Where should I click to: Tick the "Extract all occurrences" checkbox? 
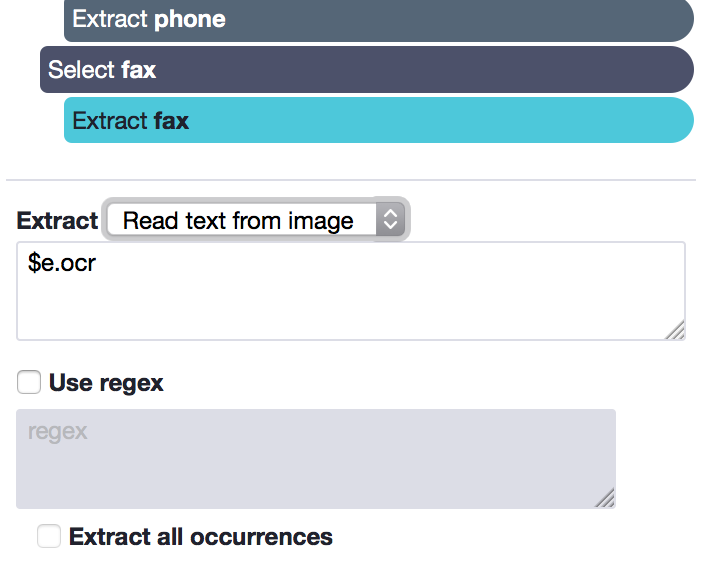click(49, 536)
